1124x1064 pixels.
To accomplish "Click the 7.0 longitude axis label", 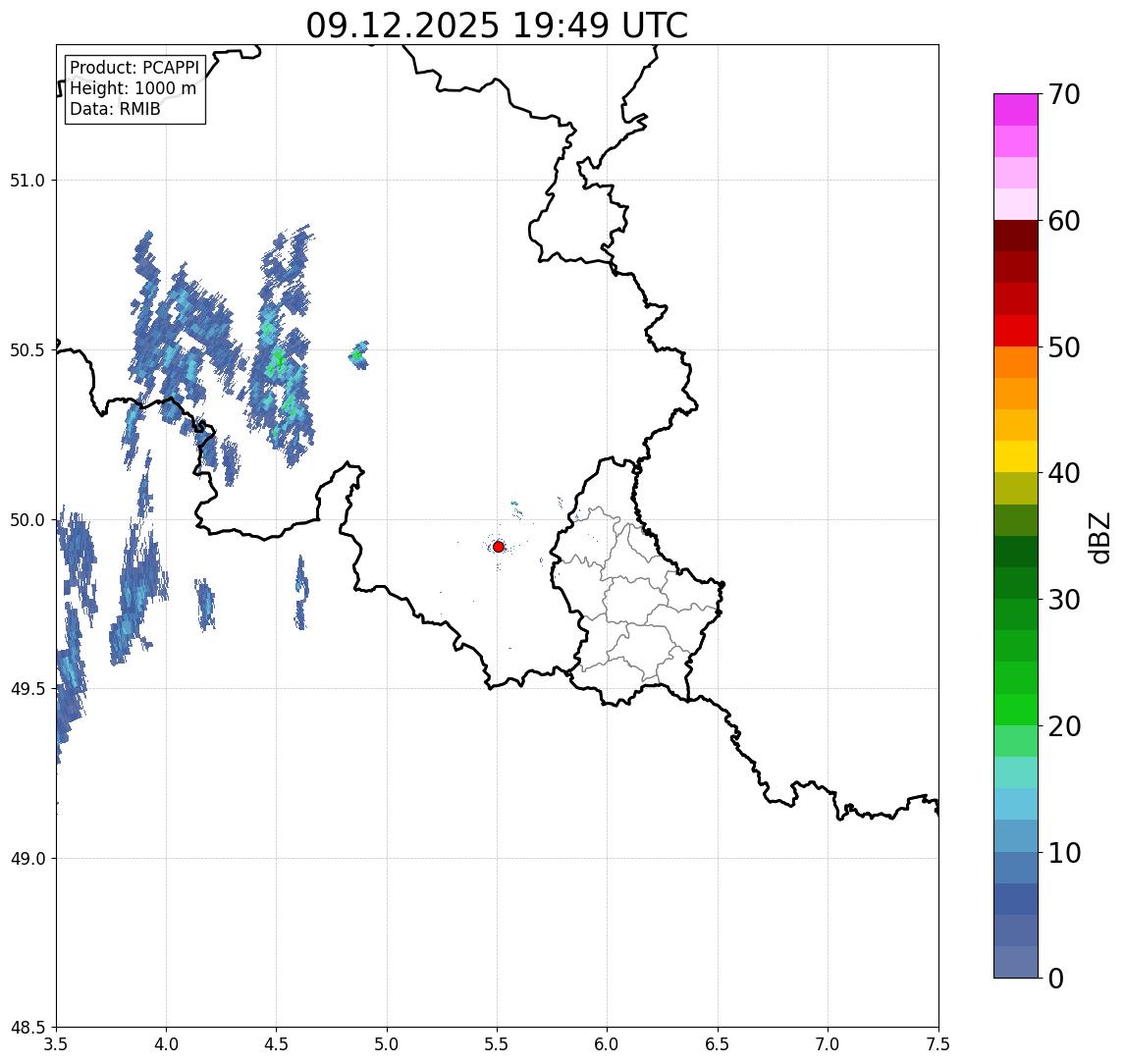I will (828, 1044).
